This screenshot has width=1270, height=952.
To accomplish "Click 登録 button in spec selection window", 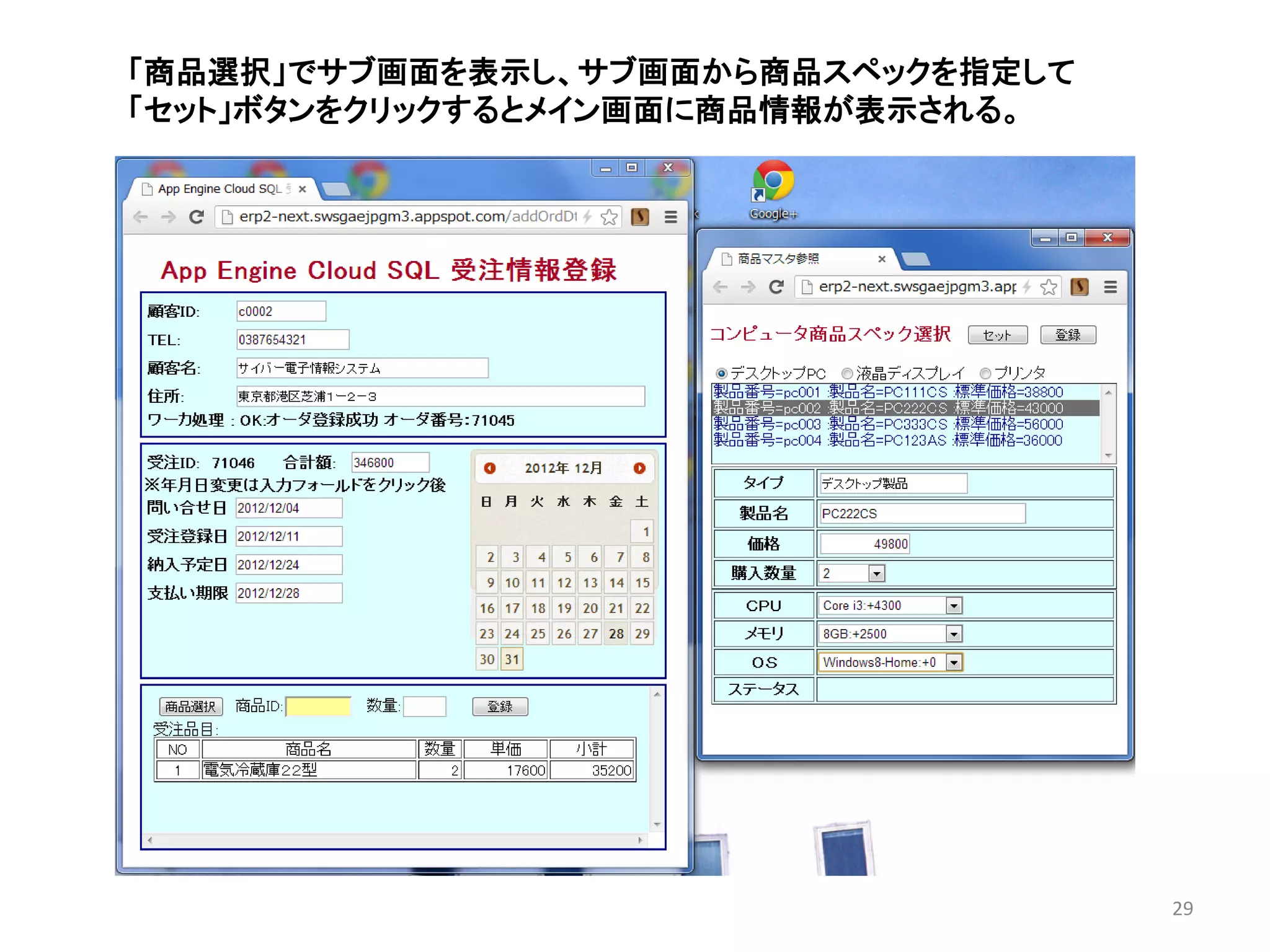I will click(x=1068, y=335).
